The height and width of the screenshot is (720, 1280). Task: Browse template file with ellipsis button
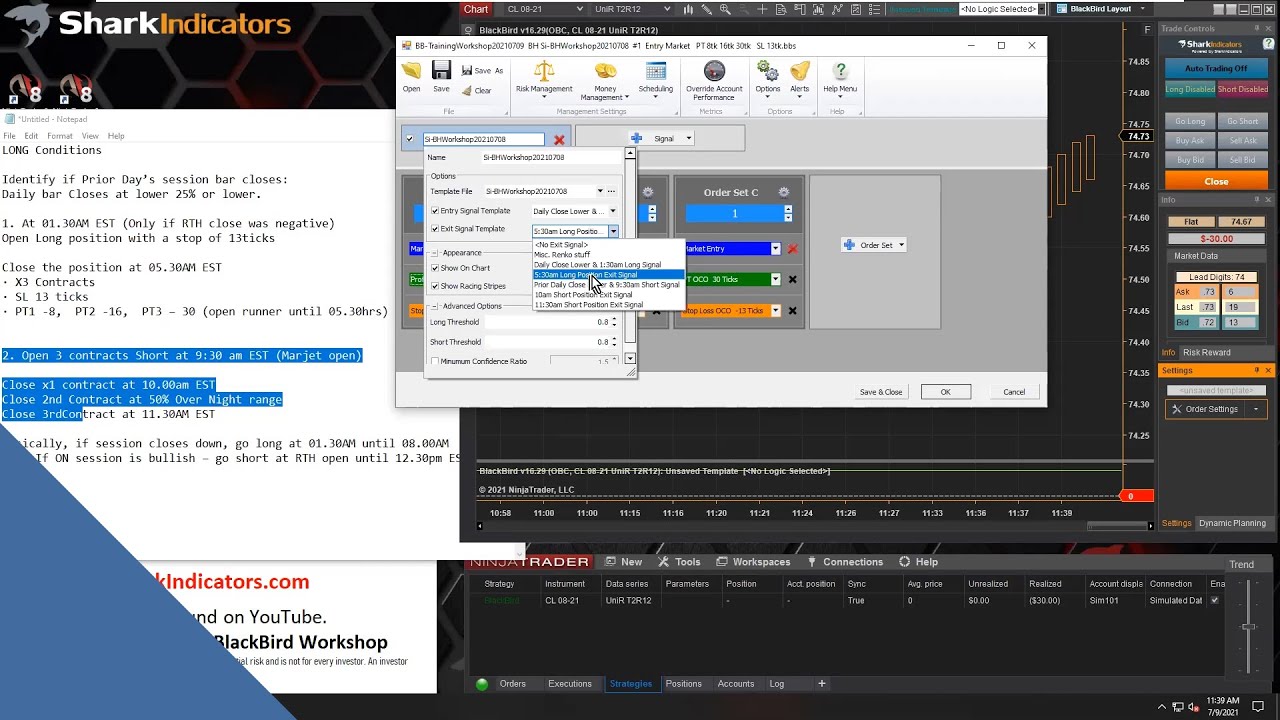[x=611, y=191]
